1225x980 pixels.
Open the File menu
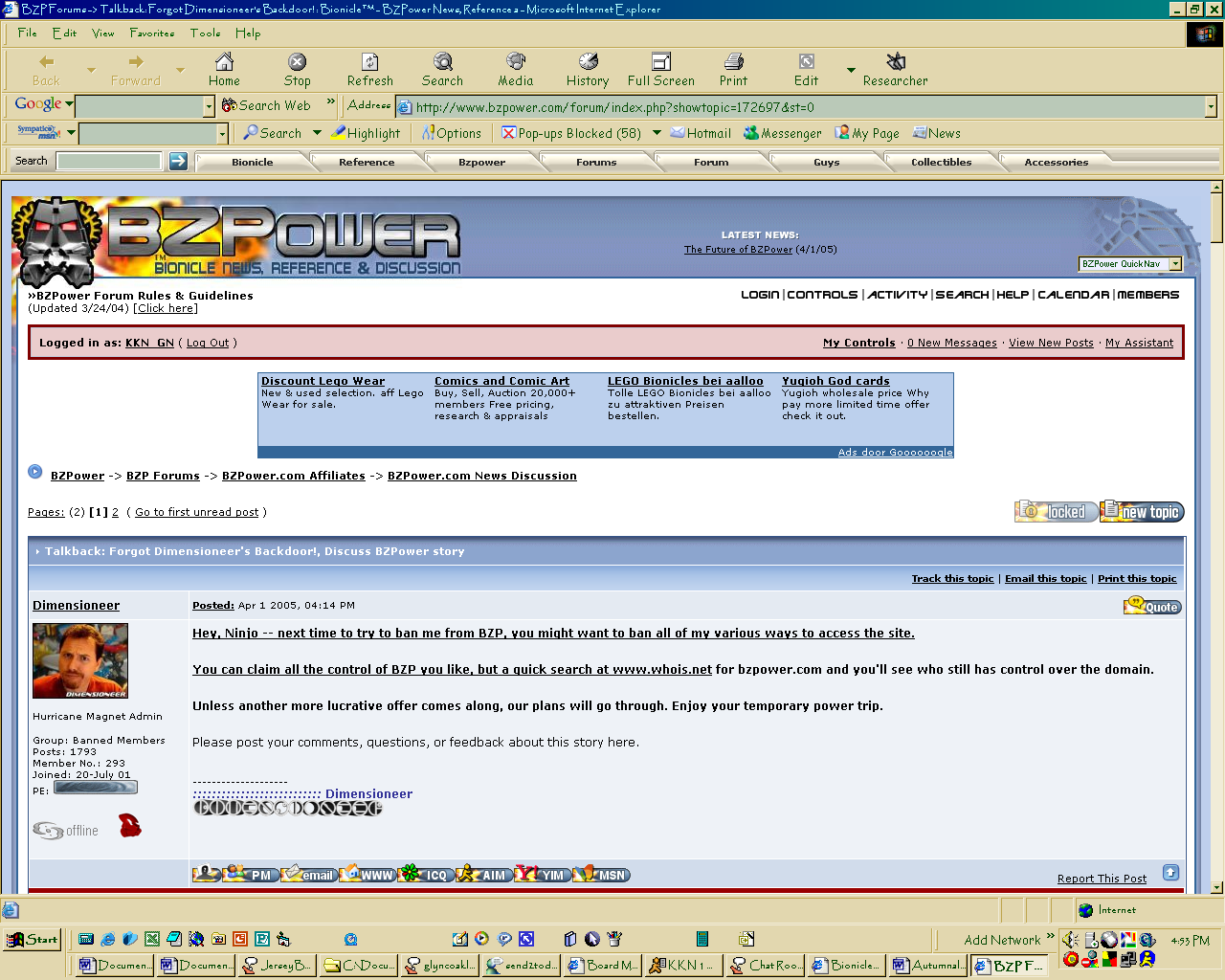click(27, 33)
